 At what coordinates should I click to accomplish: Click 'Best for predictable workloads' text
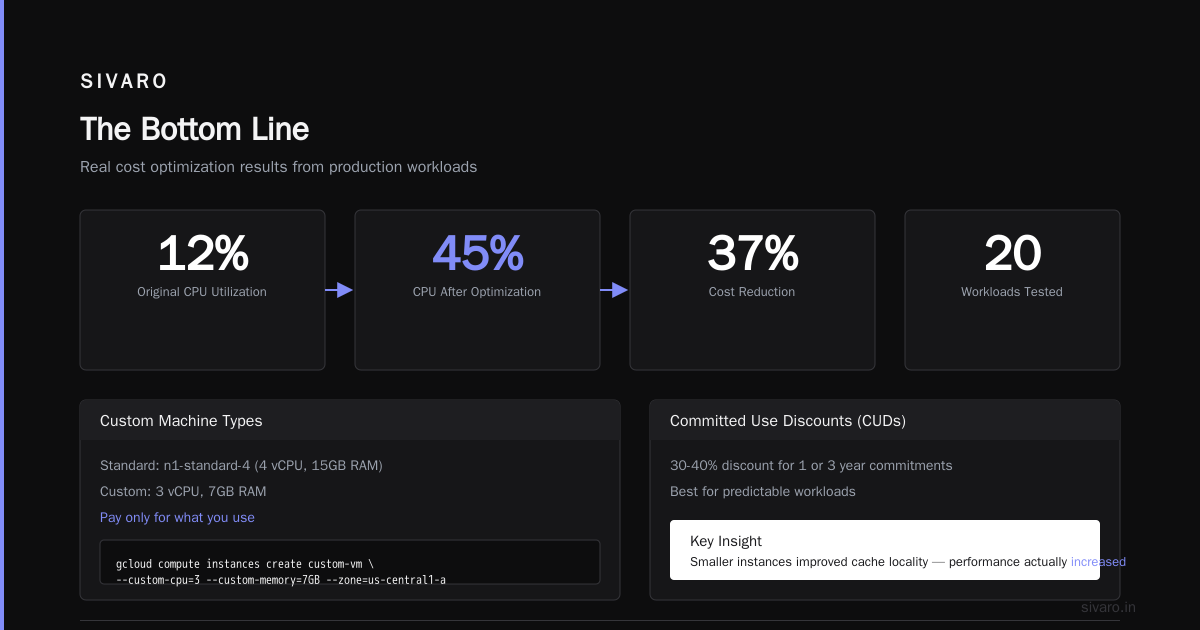[763, 492]
